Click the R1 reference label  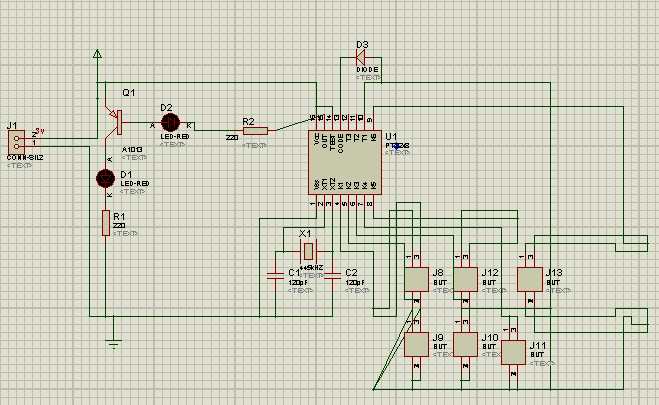pyautogui.click(x=119, y=217)
